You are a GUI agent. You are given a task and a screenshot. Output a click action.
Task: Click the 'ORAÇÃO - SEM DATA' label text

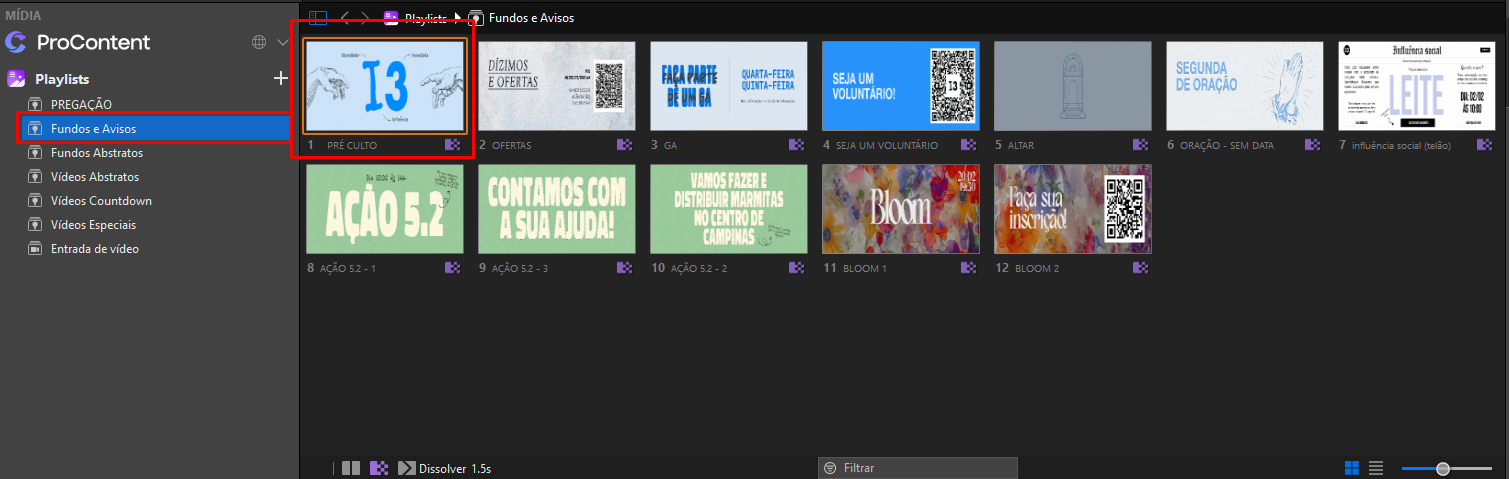pos(1226,145)
